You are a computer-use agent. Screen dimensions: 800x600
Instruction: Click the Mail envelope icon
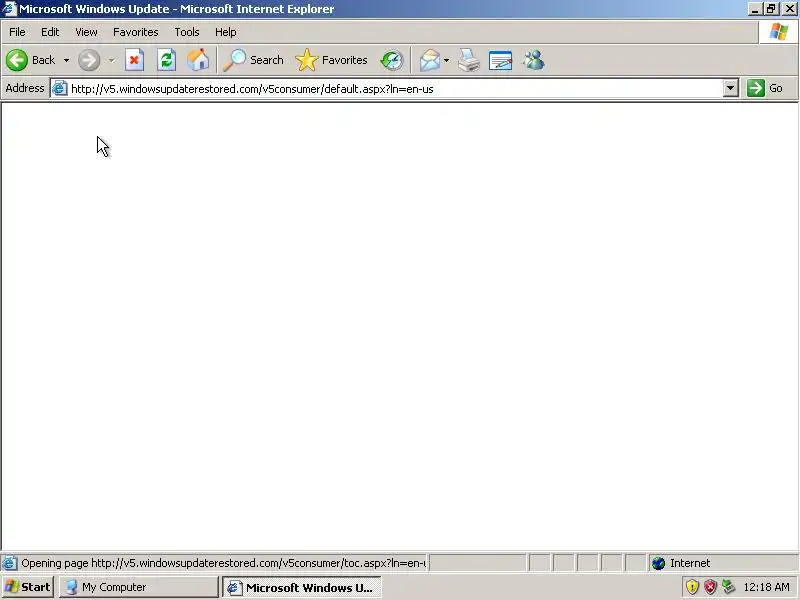(x=430, y=60)
